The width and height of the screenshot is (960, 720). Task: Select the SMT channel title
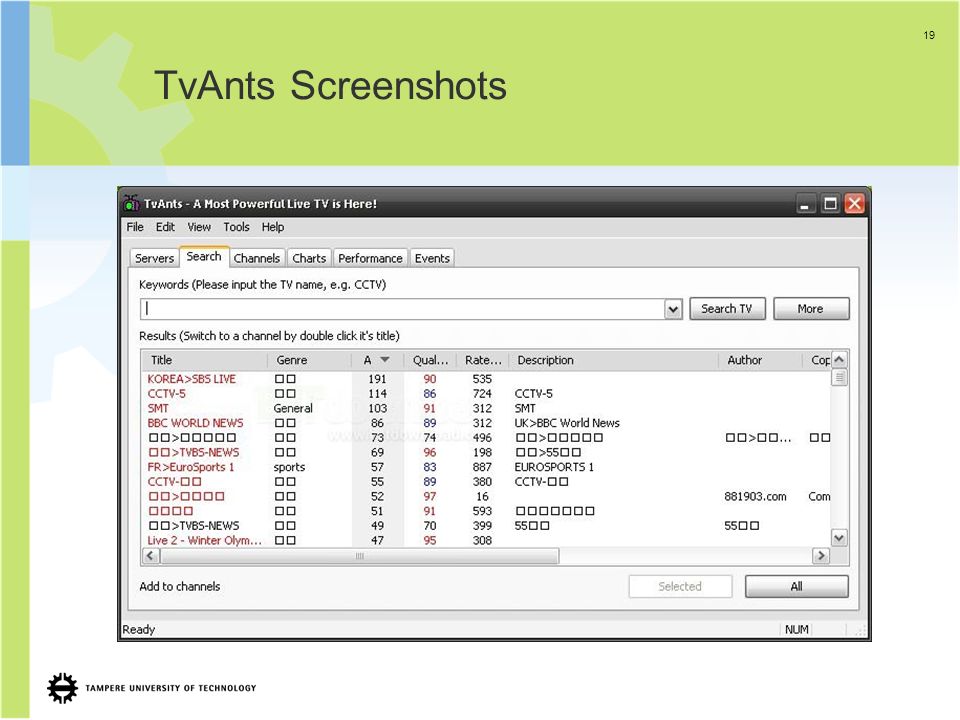[x=158, y=408]
